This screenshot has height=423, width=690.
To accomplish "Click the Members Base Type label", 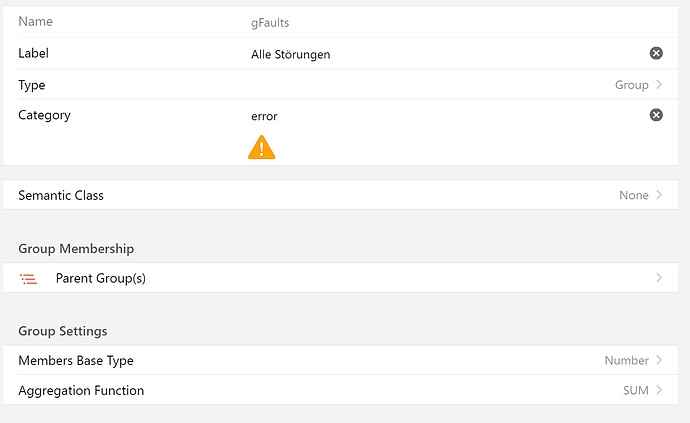I will [76, 360].
